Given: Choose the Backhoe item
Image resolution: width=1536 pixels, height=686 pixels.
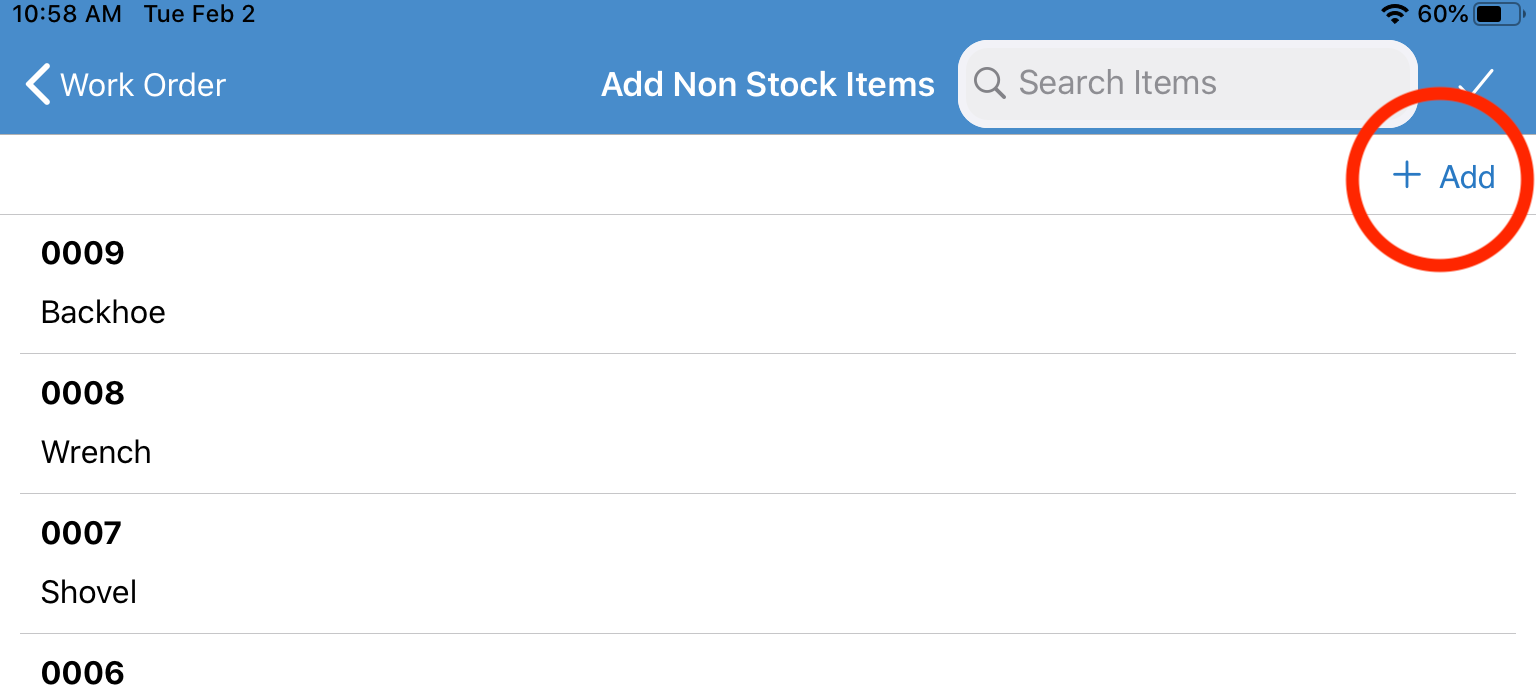Looking at the screenshot, I should coord(103,312).
